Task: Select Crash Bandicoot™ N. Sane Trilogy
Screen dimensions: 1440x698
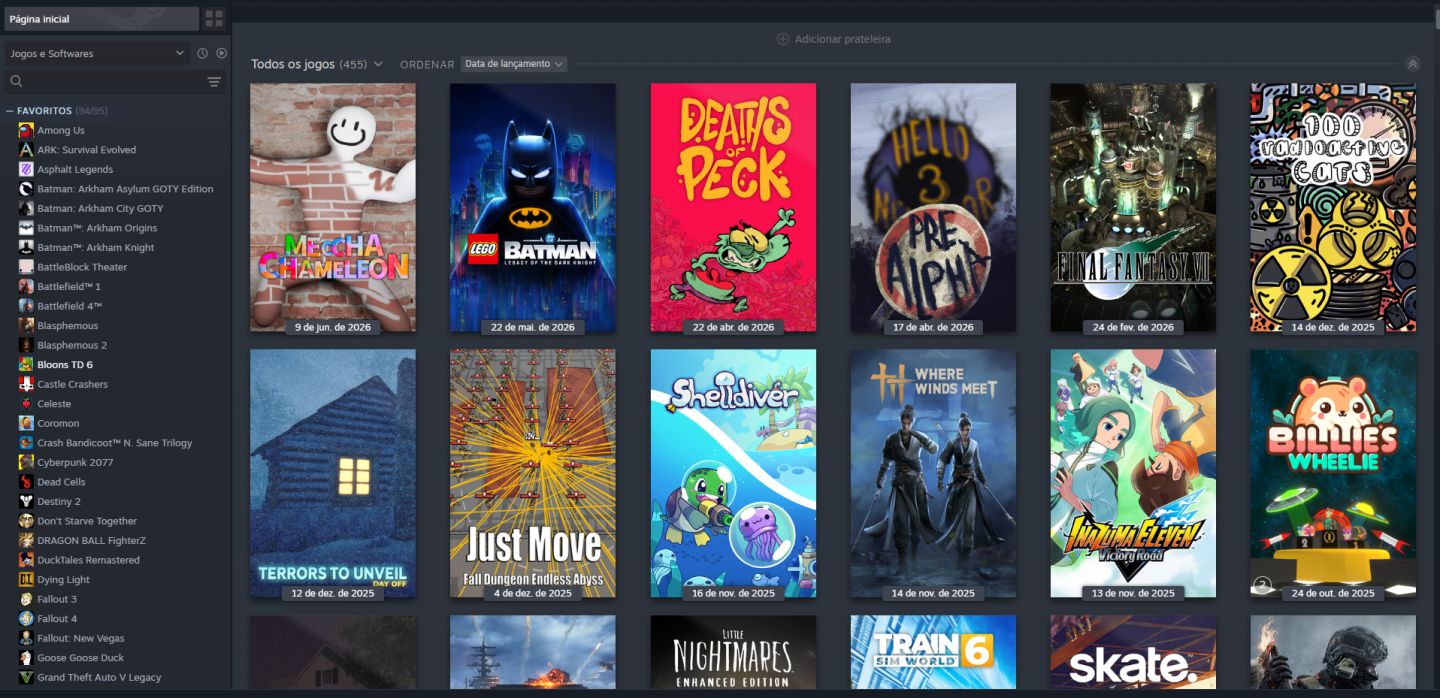Action: coord(116,443)
